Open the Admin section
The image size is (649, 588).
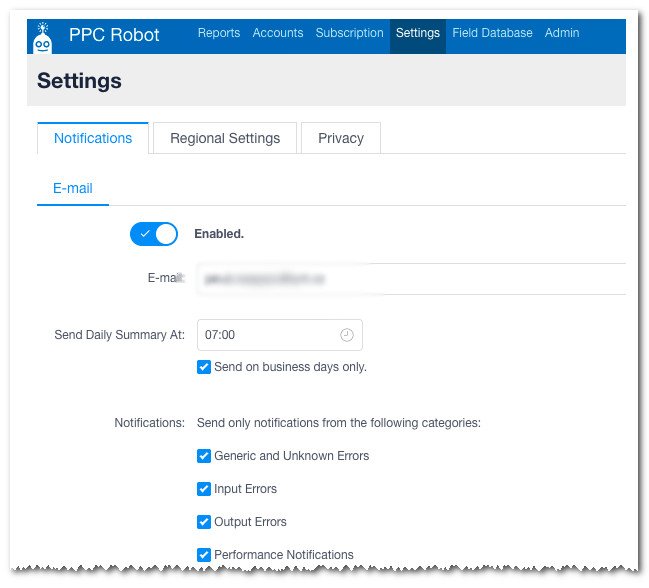tap(562, 33)
